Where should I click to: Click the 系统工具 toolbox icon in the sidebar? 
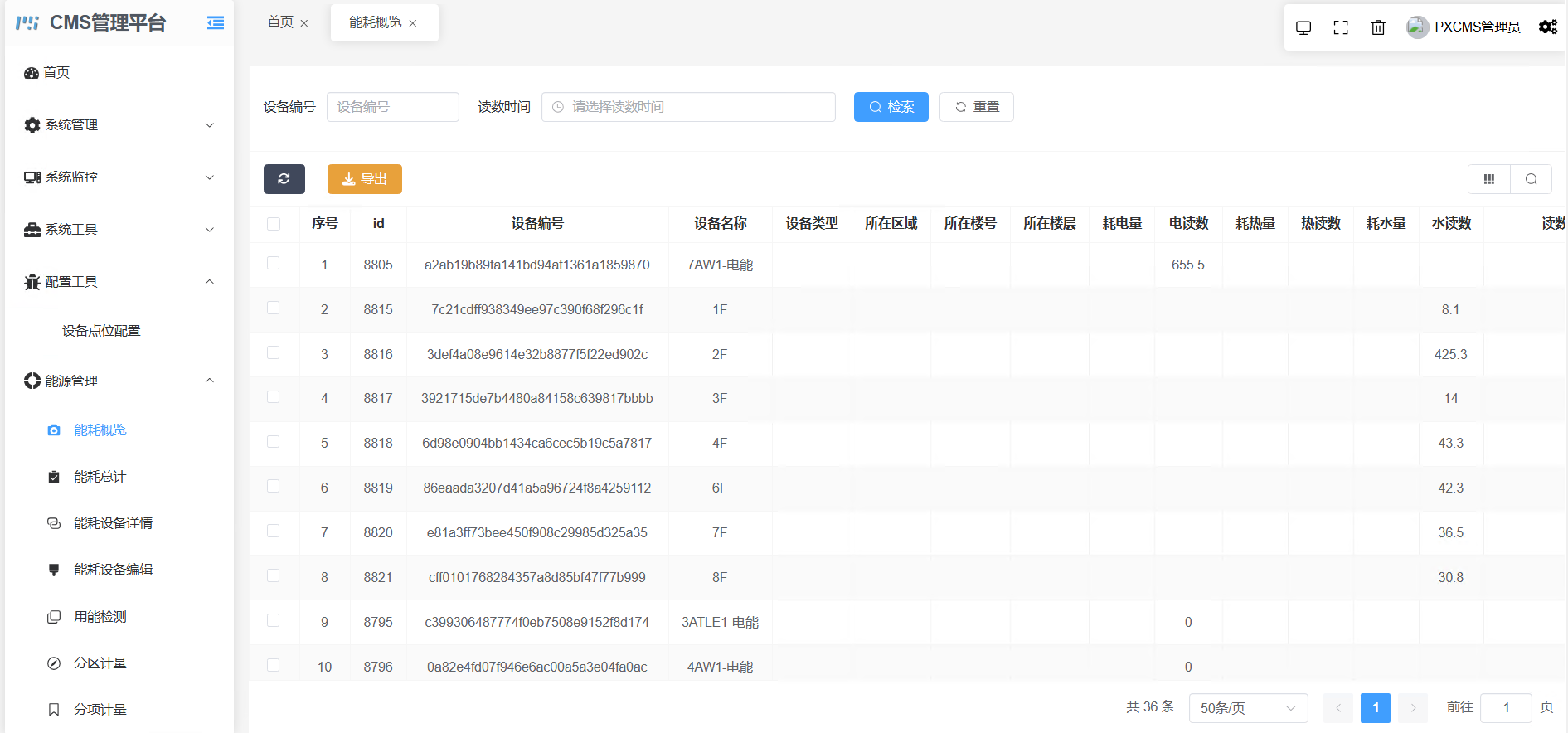pyautogui.click(x=32, y=230)
